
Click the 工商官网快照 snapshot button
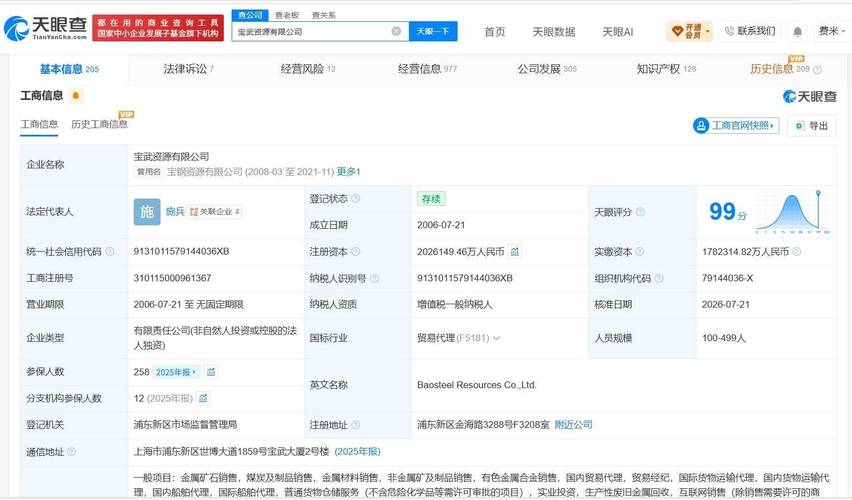click(736, 126)
